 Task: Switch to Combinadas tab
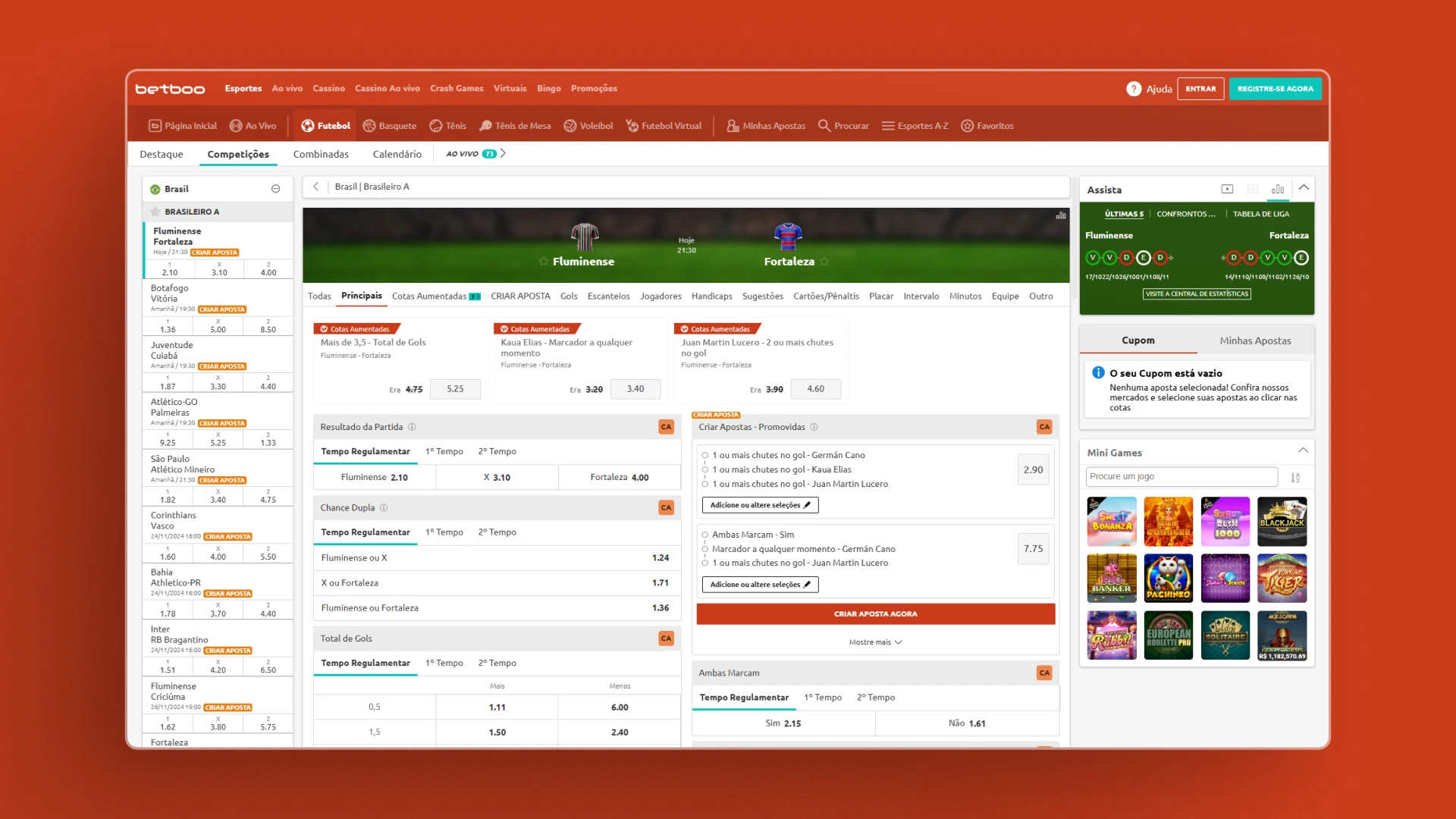(321, 154)
